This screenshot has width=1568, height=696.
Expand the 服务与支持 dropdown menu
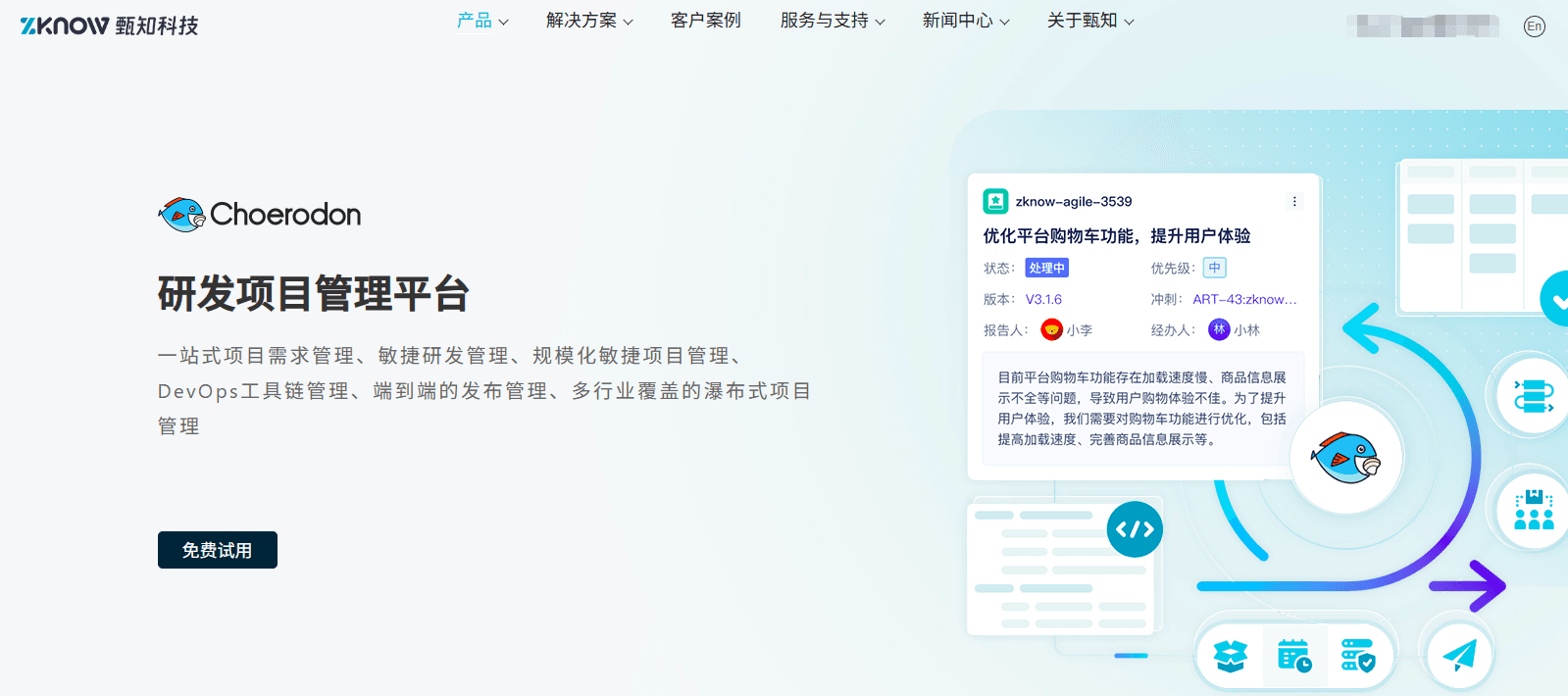pyautogui.click(x=833, y=21)
